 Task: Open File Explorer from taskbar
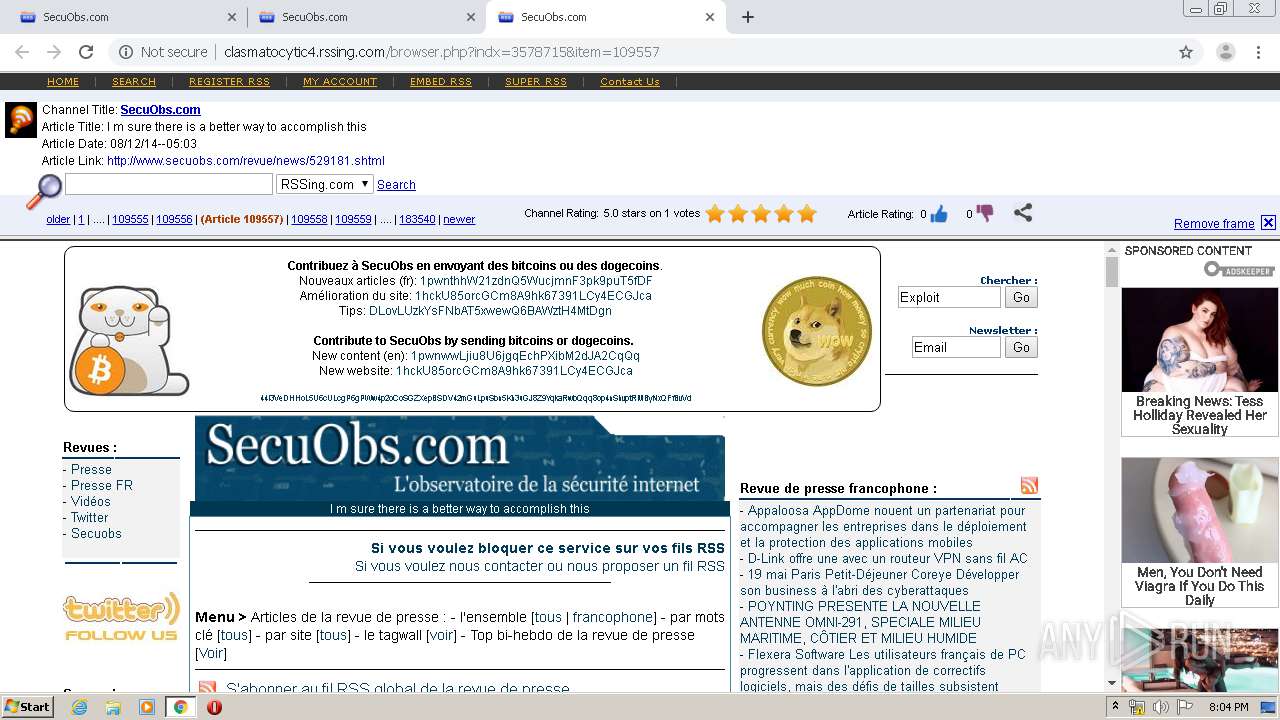pos(113,707)
